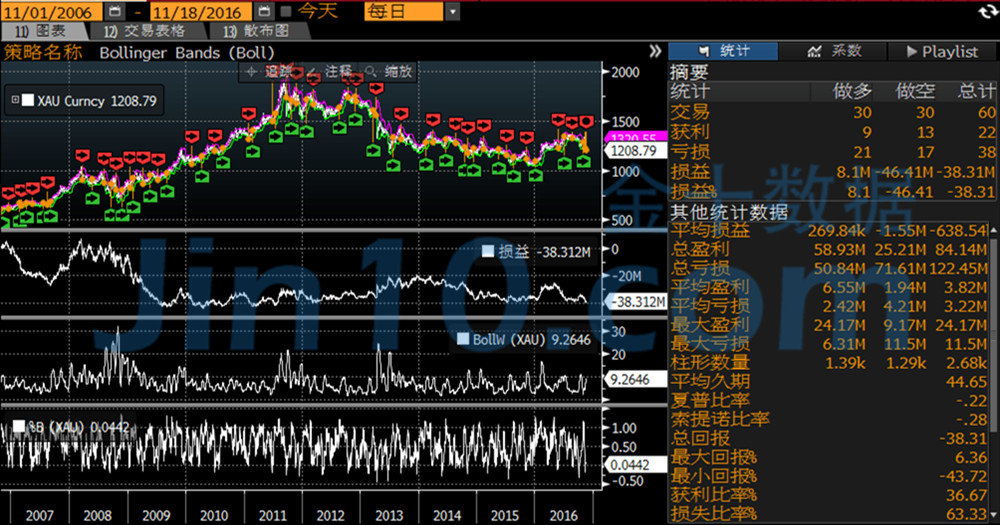The height and width of the screenshot is (525, 1000).
Task: Open the 每日 frequency dropdown
Action: [451, 11]
